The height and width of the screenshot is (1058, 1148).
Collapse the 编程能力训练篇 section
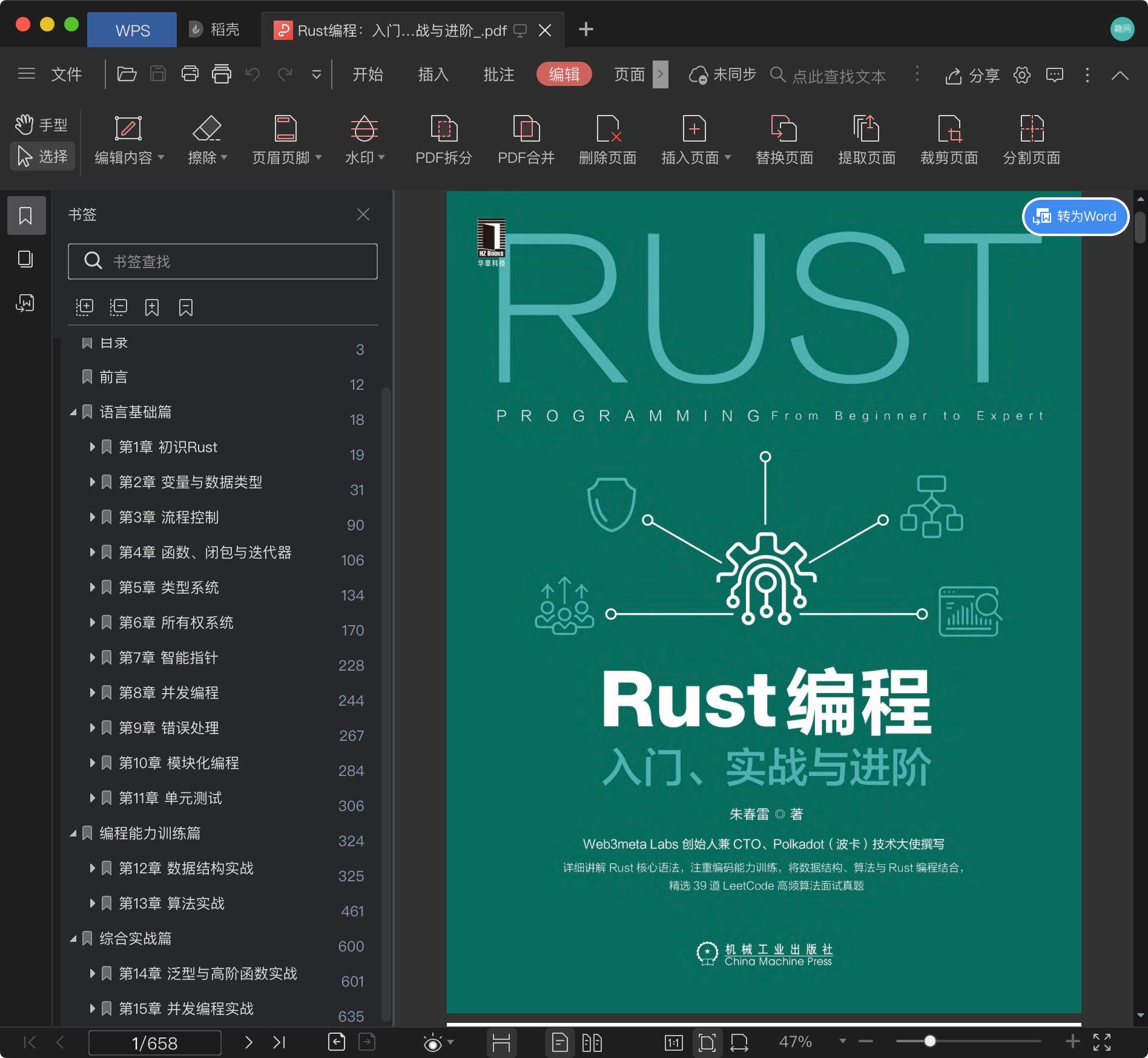point(73,833)
